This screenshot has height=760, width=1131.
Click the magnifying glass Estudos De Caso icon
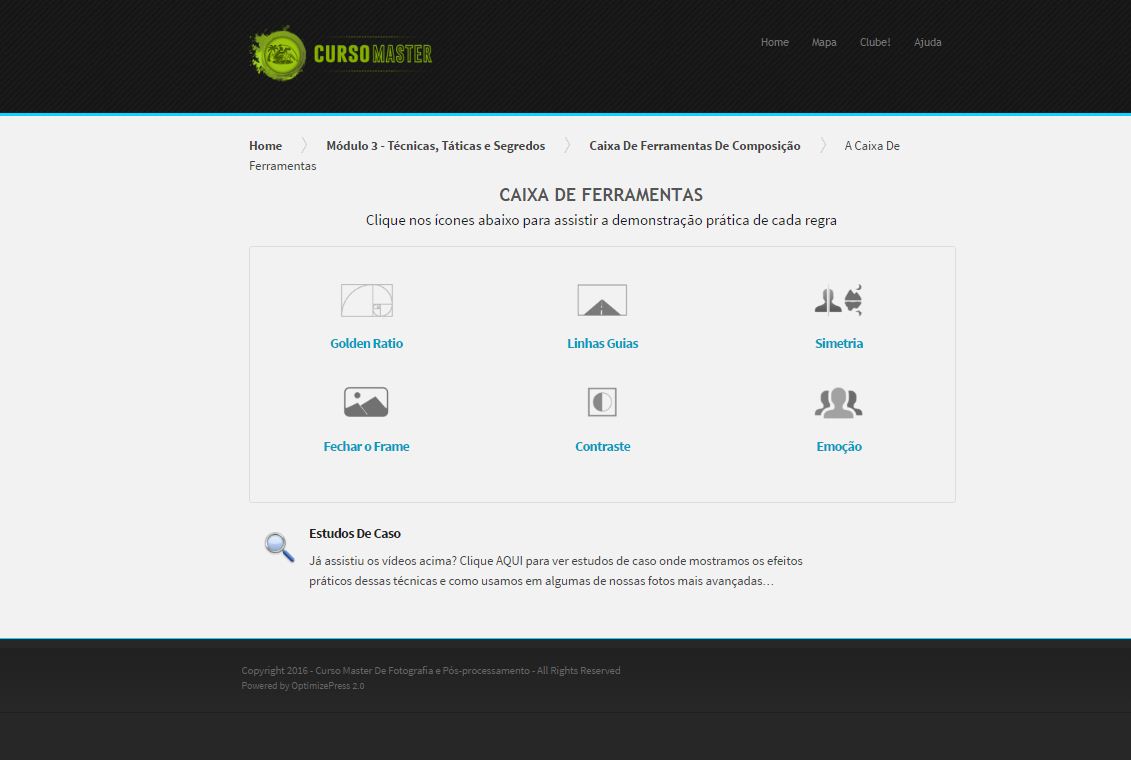pyautogui.click(x=279, y=547)
